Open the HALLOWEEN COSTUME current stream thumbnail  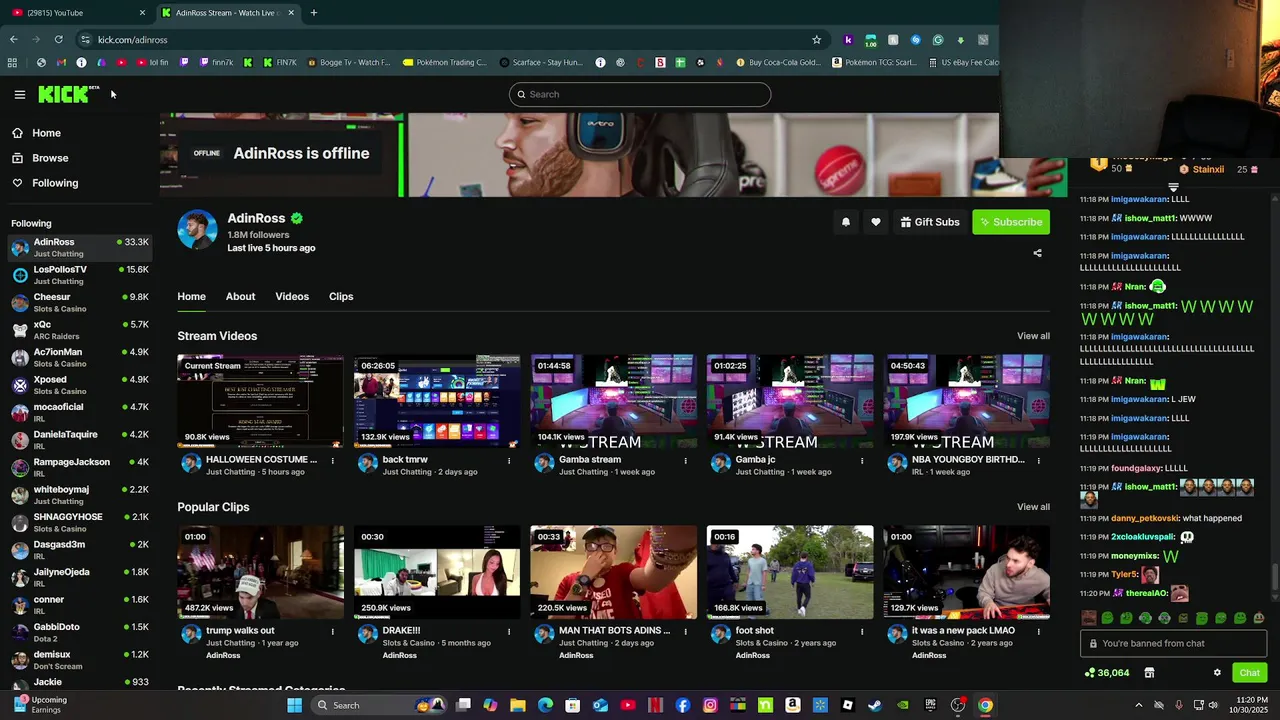tap(260, 401)
